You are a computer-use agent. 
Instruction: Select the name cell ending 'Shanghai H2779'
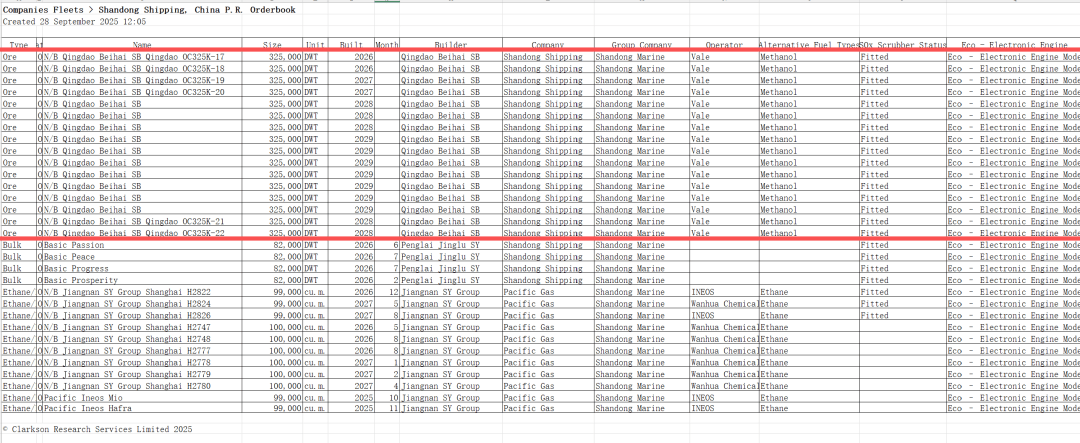142,374
